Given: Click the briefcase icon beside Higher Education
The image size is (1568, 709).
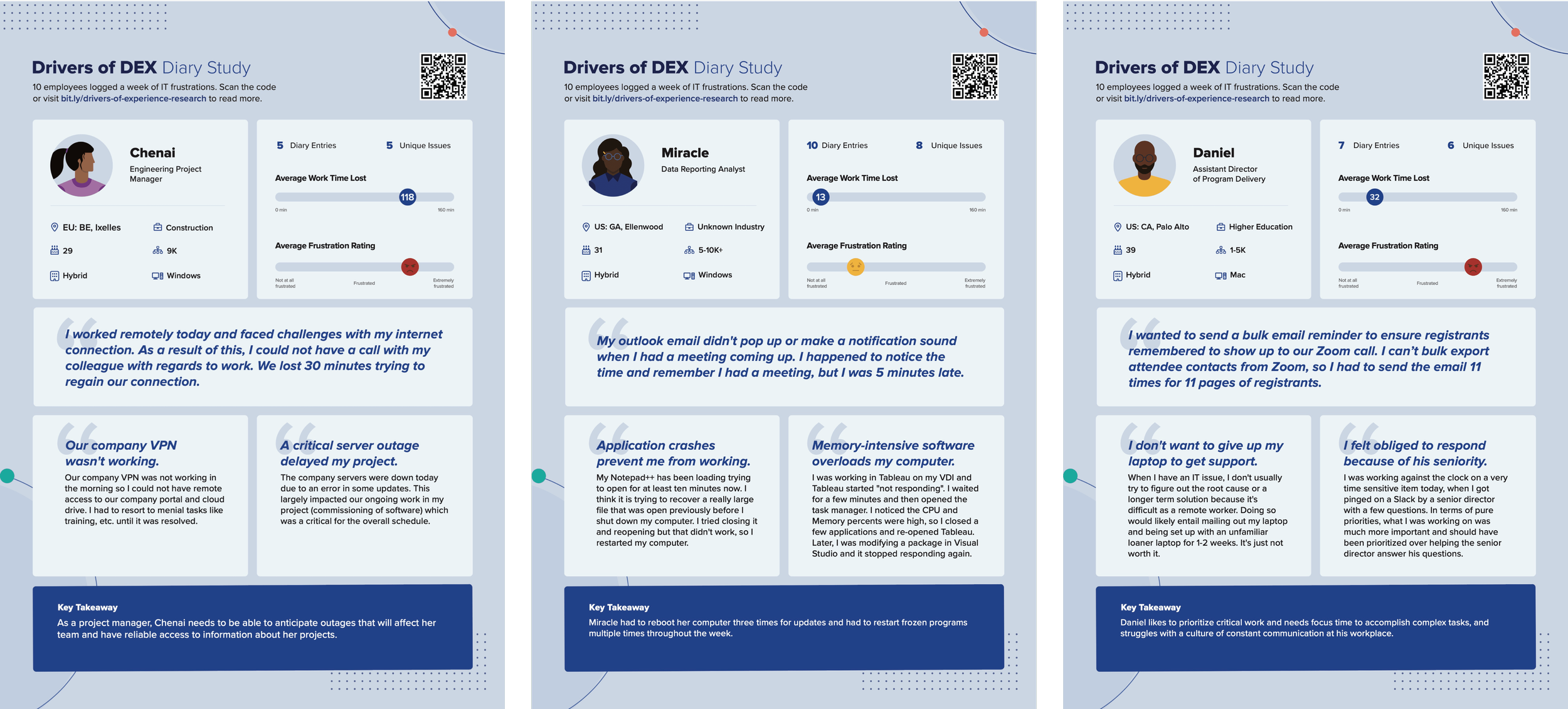Looking at the screenshot, I should [1221, 227].
